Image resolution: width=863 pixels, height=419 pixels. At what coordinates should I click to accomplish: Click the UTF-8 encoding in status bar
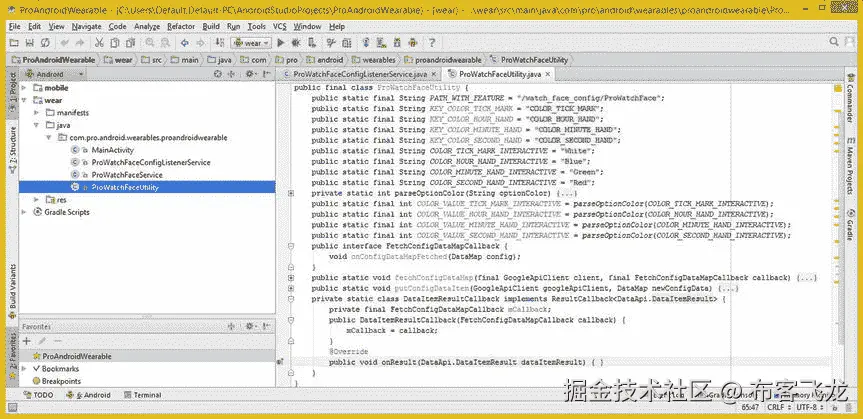(x=810, y=407)
